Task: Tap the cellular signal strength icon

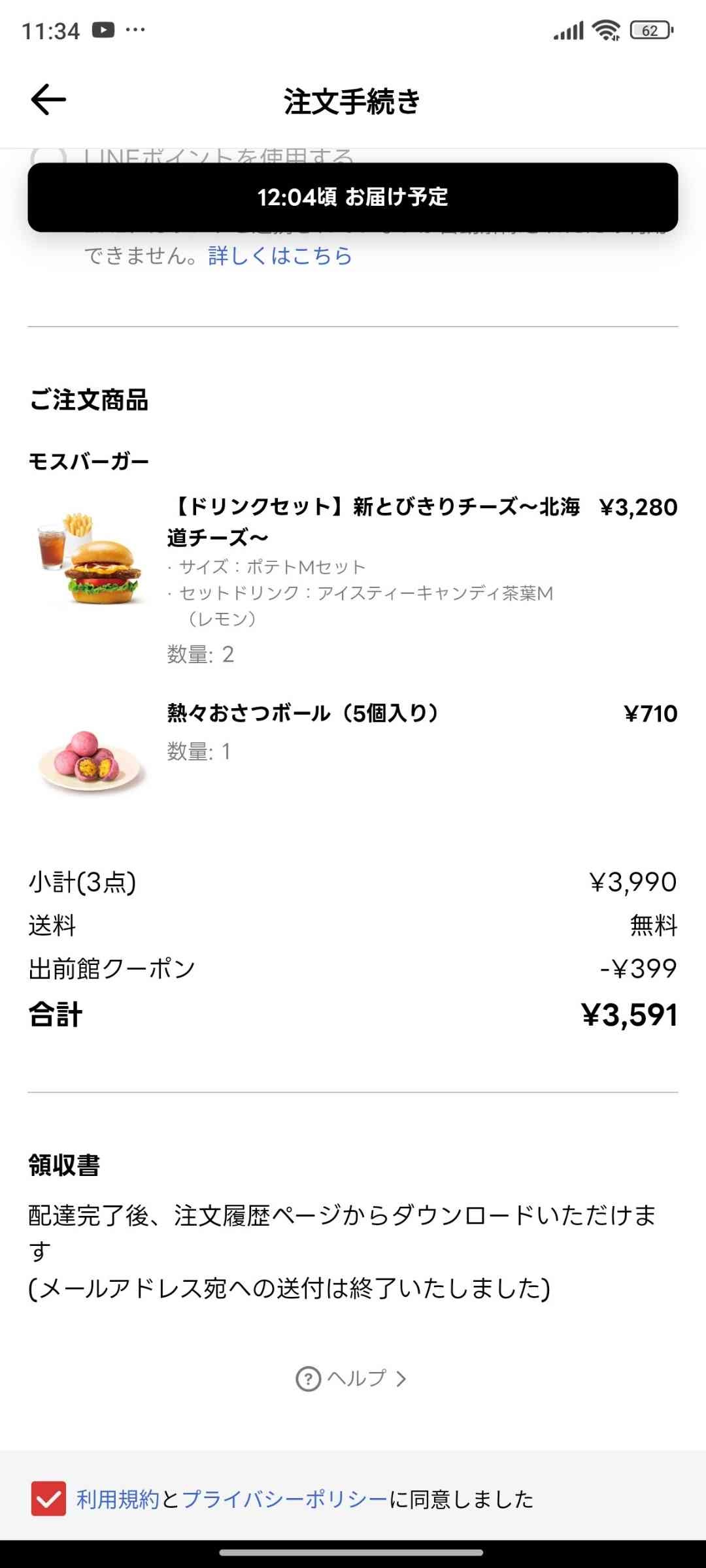Action: click(x=568, y=30)
